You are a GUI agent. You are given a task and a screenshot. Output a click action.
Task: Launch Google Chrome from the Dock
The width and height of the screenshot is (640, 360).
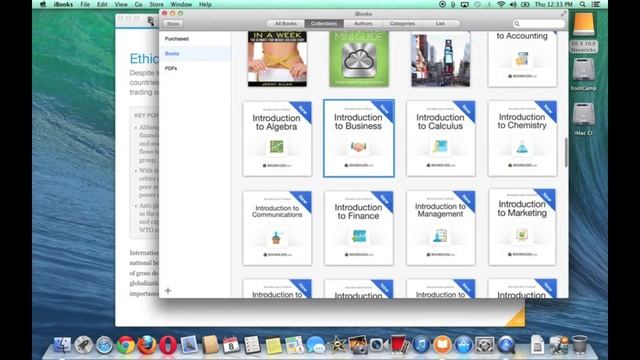click(x=126, y=345)
